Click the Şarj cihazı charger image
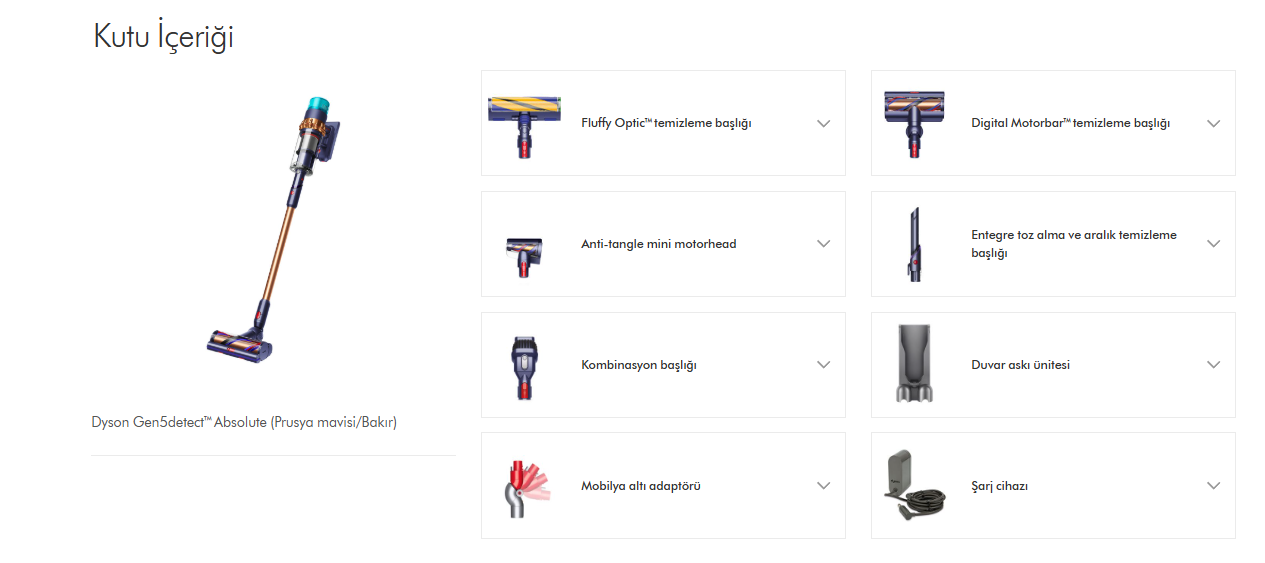The height and width of the screenshot is (563, 1265). [x=914, y=487]
